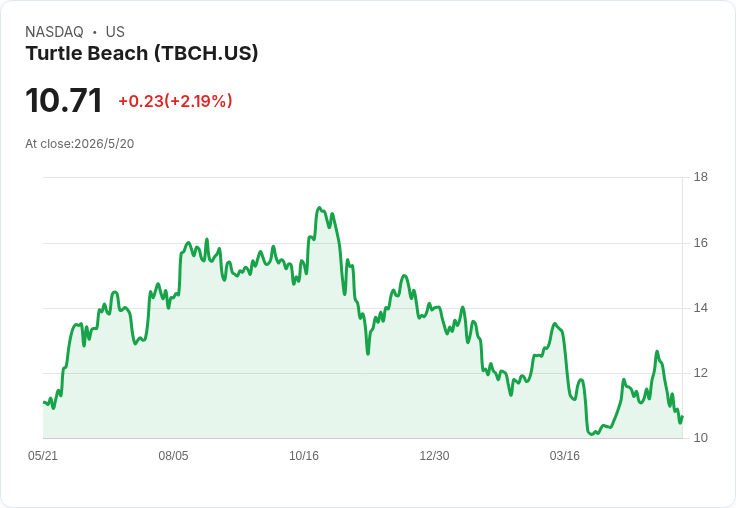Click the 12 label on price axis

700,373
